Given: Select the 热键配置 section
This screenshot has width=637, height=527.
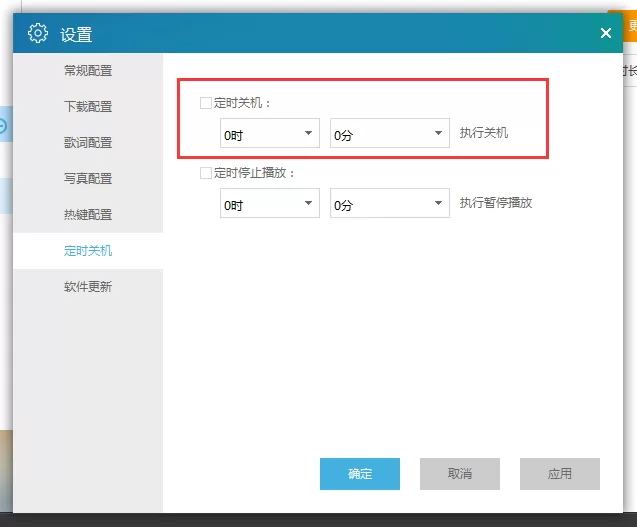Looking at the screenshot, I should (88, 215).
